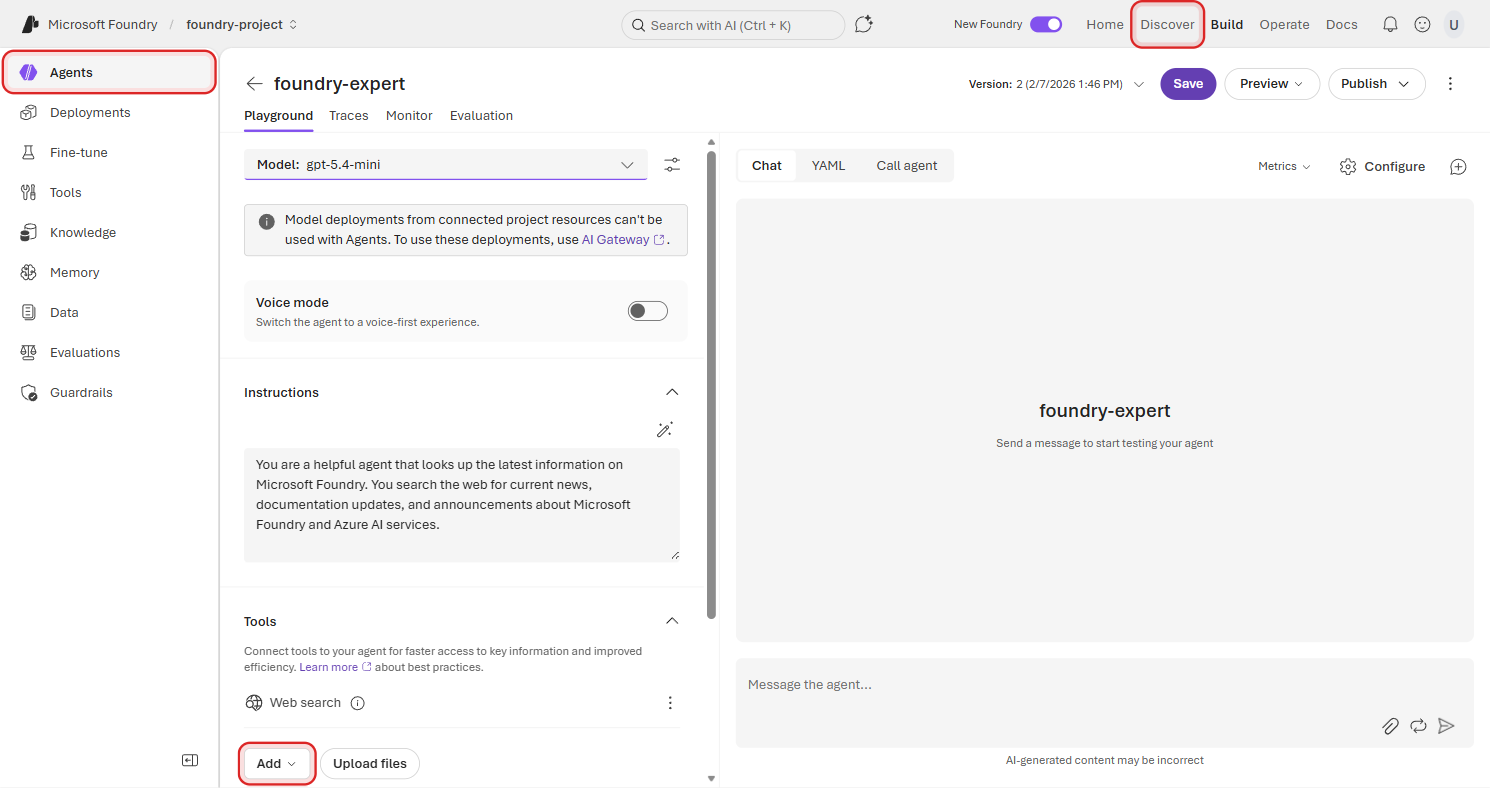Save the agent with Save button

click(1188, 84)
